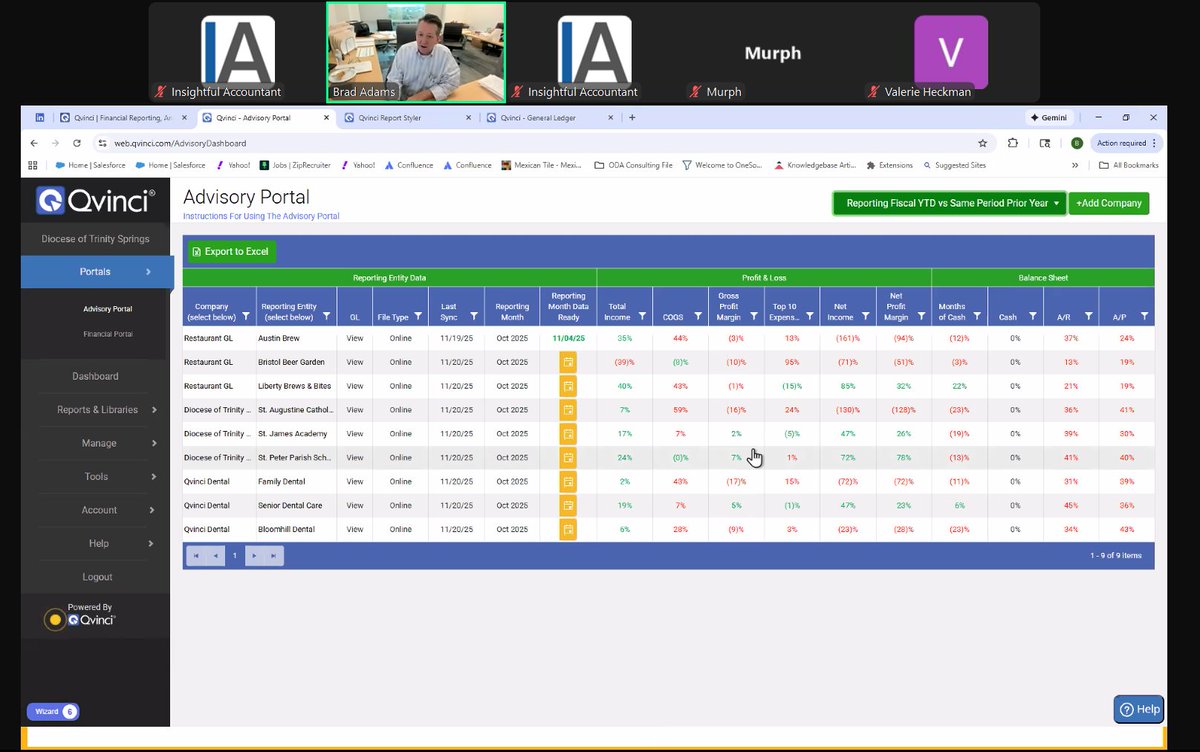Open Gemini from the browser toolbar

coord(1048,117)
